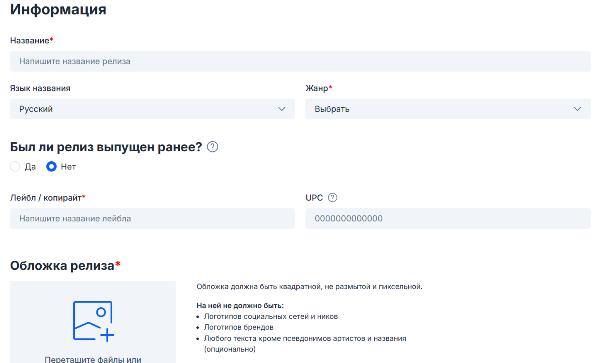Click the 'Перетащите файлы или' upload text
Image resolution: width=600 pixels, height=363 pixels.
pos(93,359)
